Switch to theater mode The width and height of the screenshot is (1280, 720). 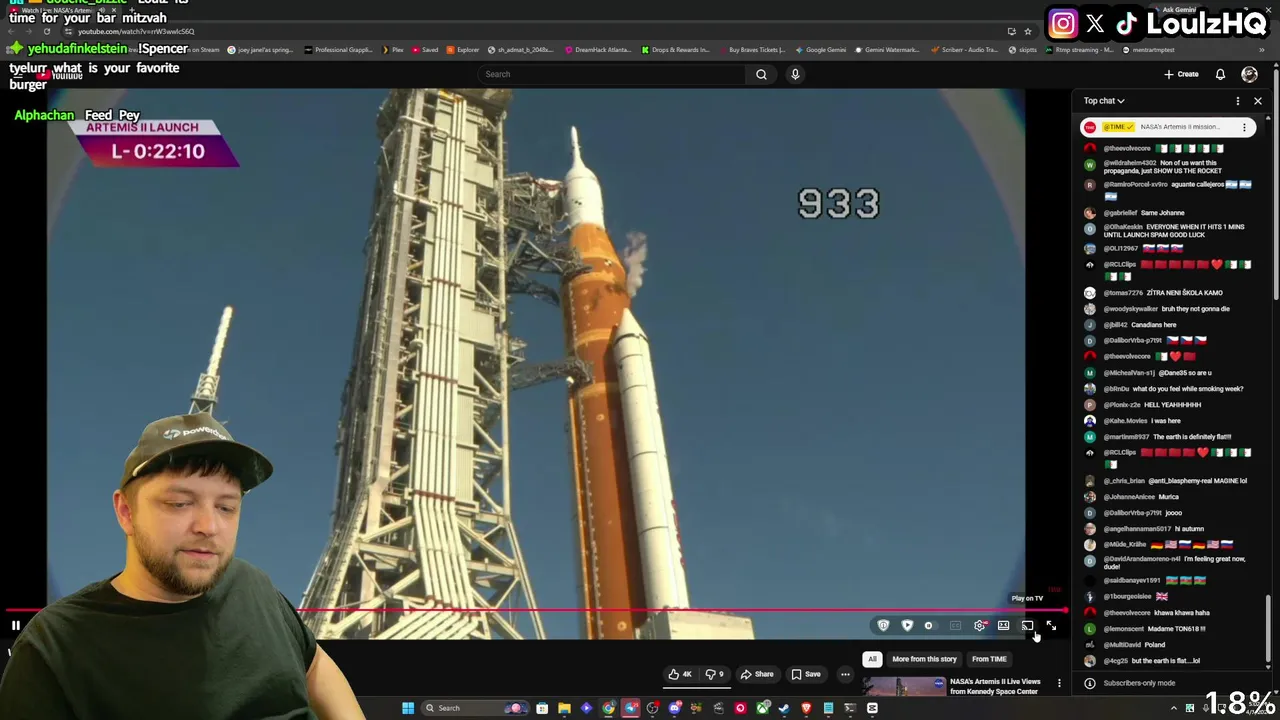(x=1003, y=626)
